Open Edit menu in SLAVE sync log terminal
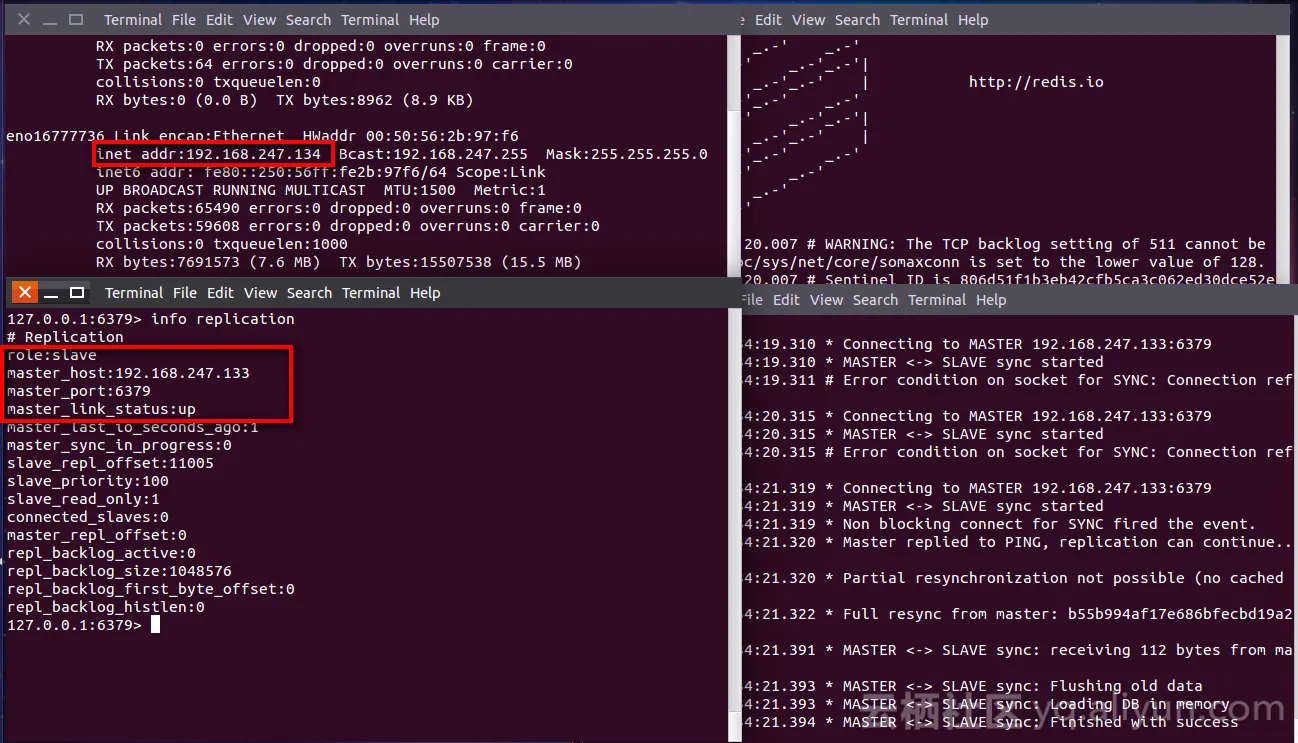Viewport: 1298px width, 743px height. (x=787, y=300)
